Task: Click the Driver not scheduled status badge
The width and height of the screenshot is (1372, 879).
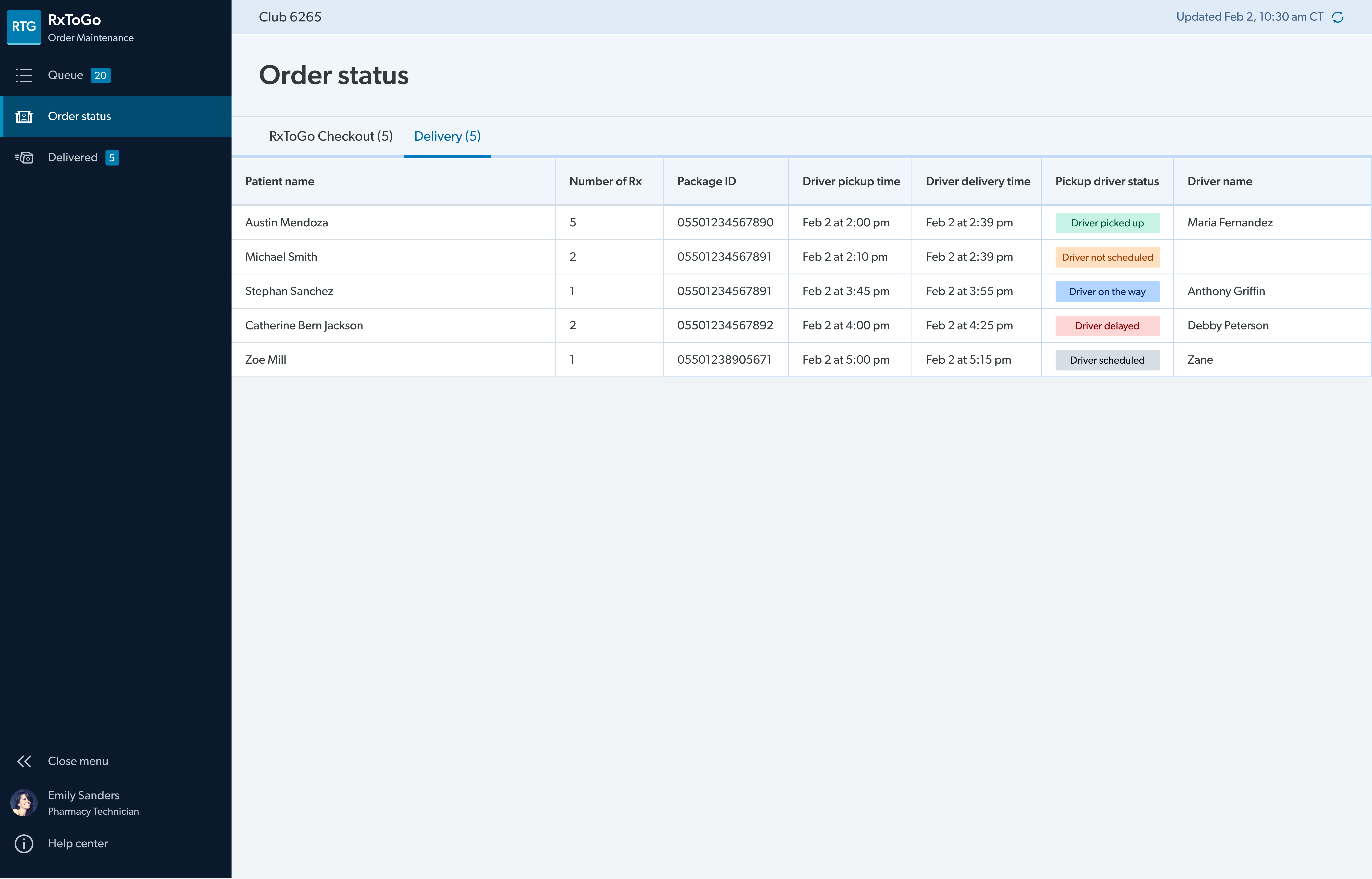Action: [x=1107, y=257]
